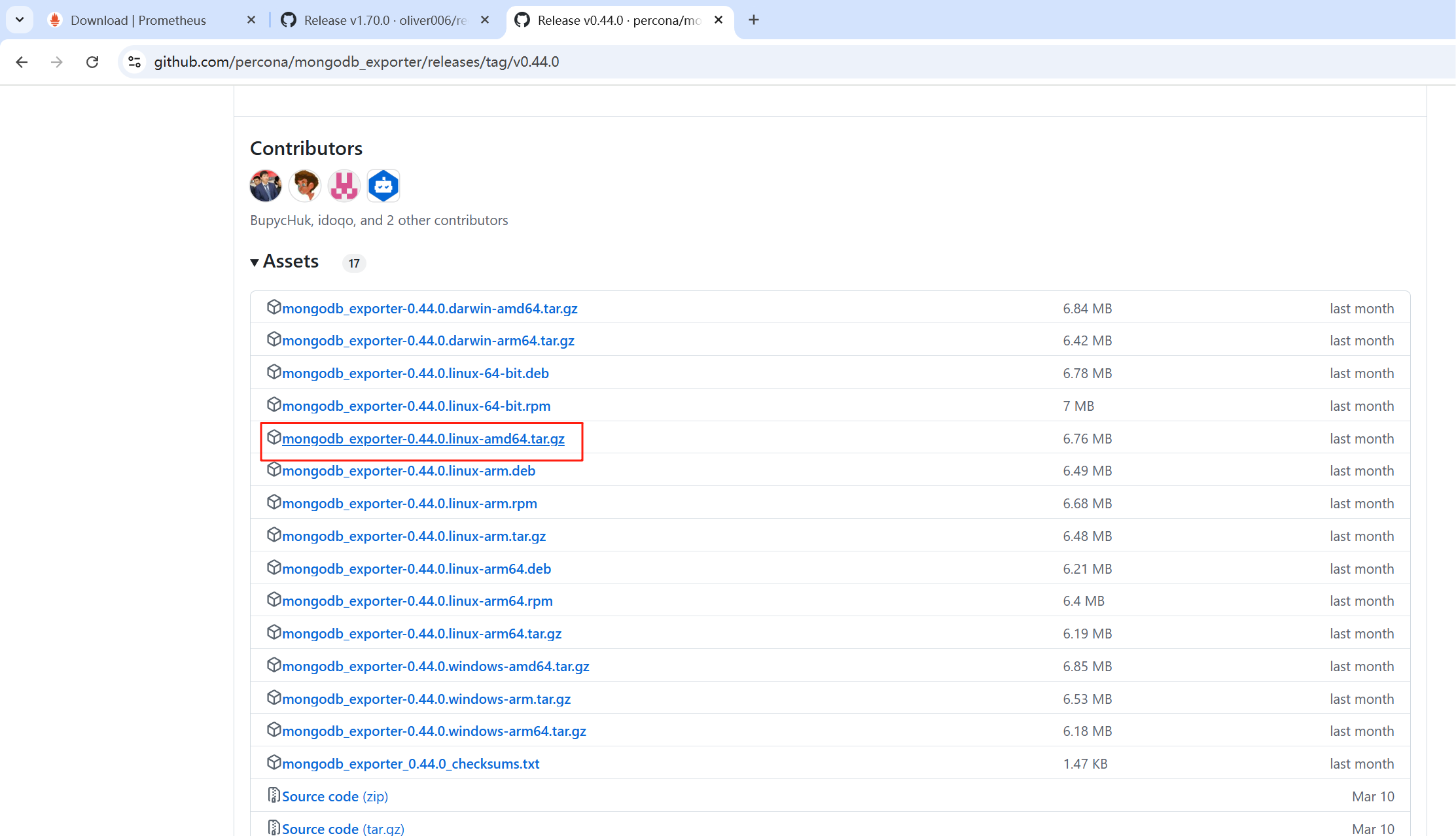Open a new tab with plus icon

coord(754,20)
